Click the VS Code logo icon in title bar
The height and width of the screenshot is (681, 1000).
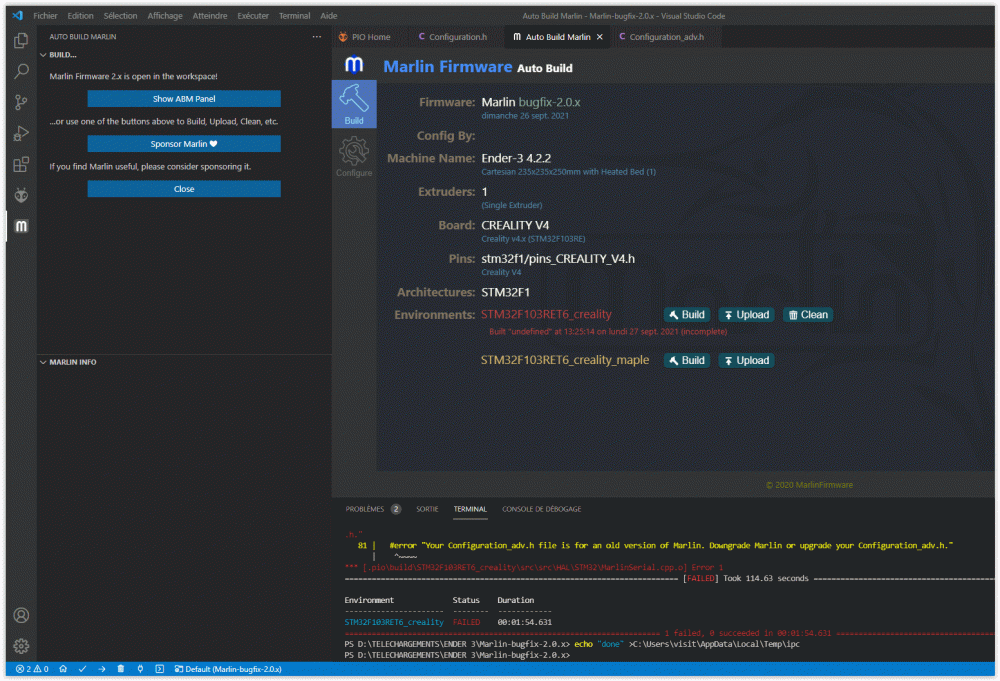coord(18,15)
